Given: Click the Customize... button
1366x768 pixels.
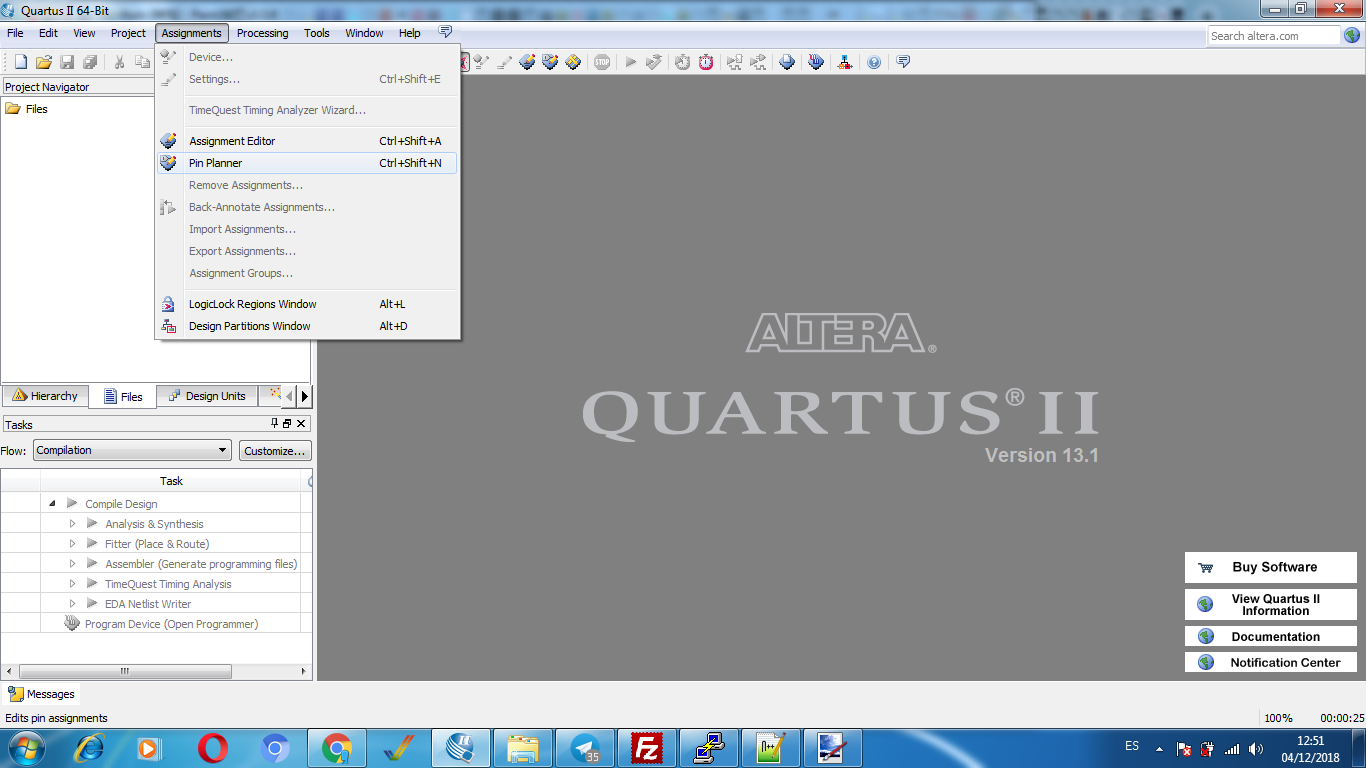Looking at the screenshot, I should coord(275,451).
